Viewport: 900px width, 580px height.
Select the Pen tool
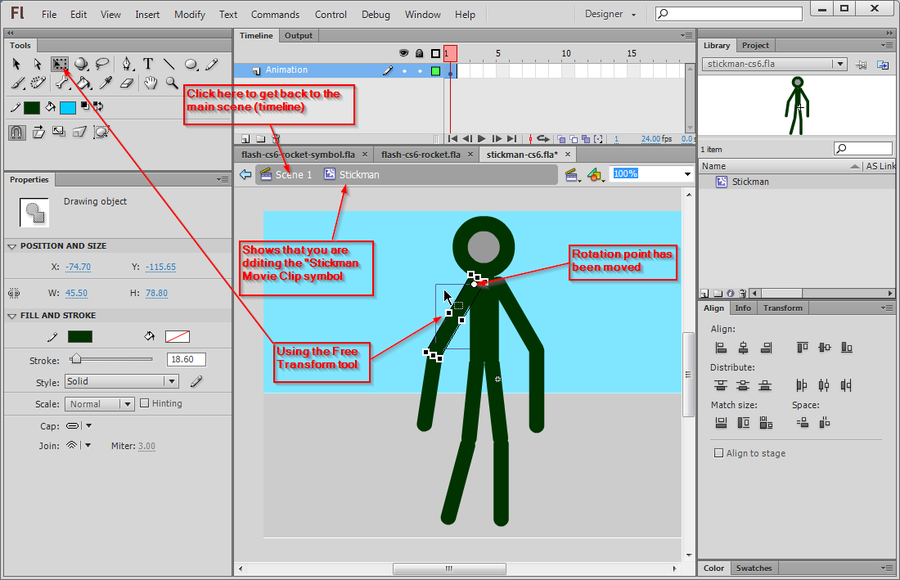pyautogui.click(x=127, y=63)
